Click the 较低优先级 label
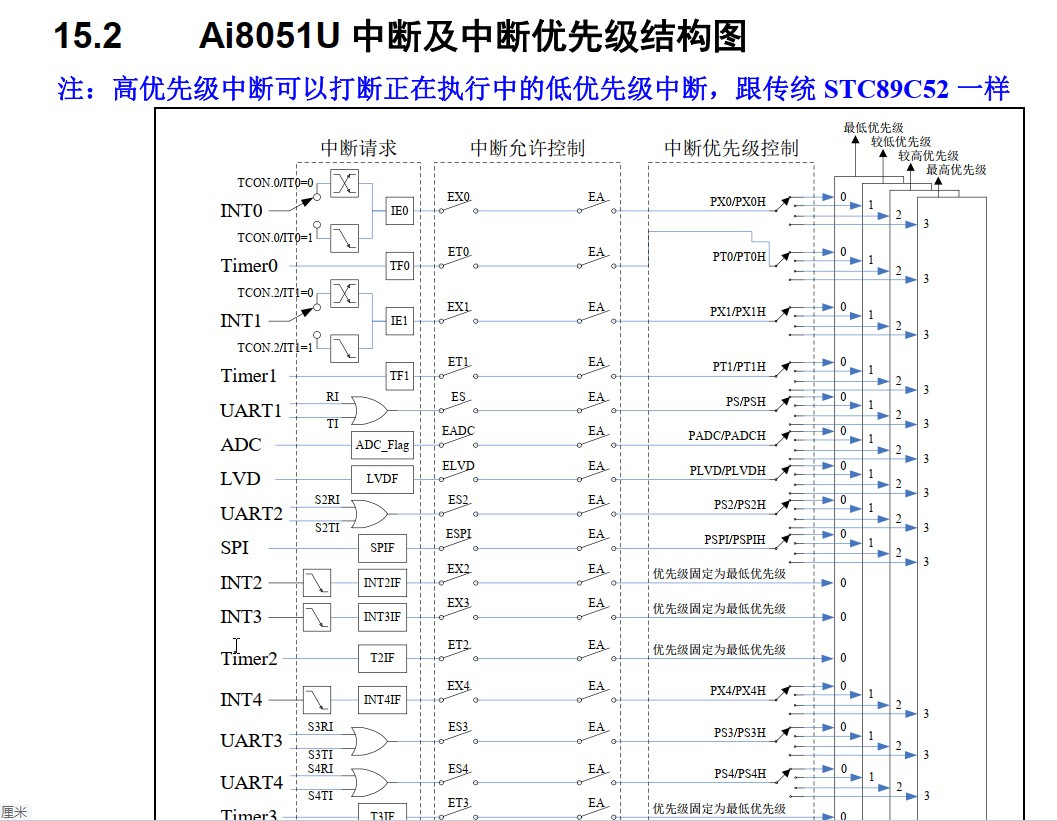Screen dimensions: 1057x821 coord(901,142)
